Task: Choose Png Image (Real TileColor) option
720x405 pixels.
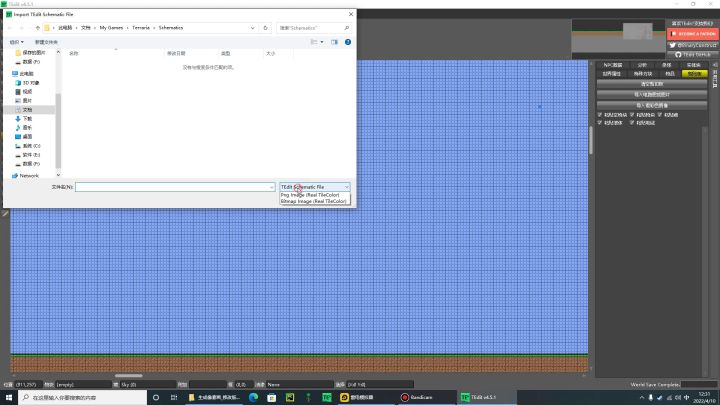Action: (315, 195)
